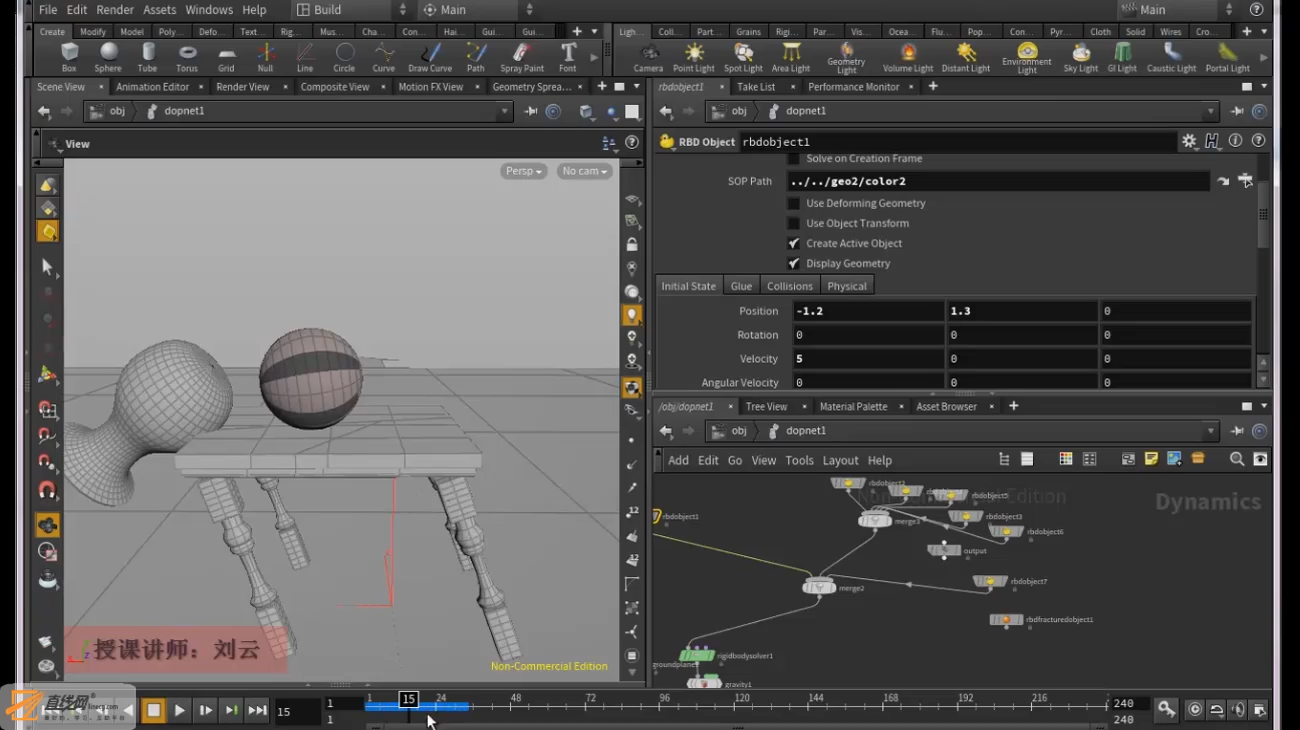
Task: Open the Windows menu
Action: 209,10
